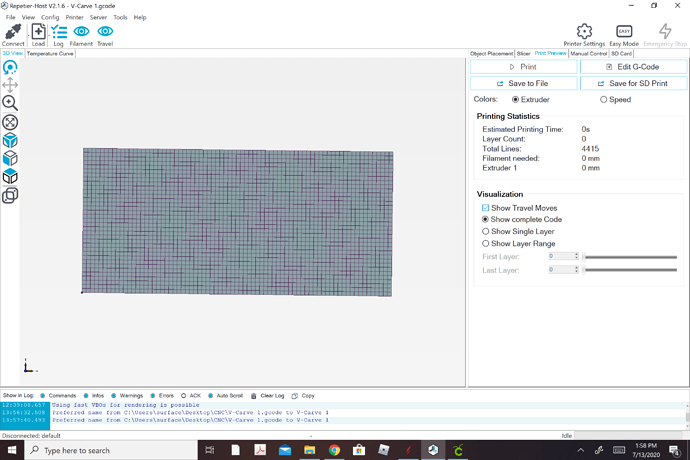Hit the Emergency Stop lightning icon
690x460 pixels.
pyautogui.click(x=665, y=31)
